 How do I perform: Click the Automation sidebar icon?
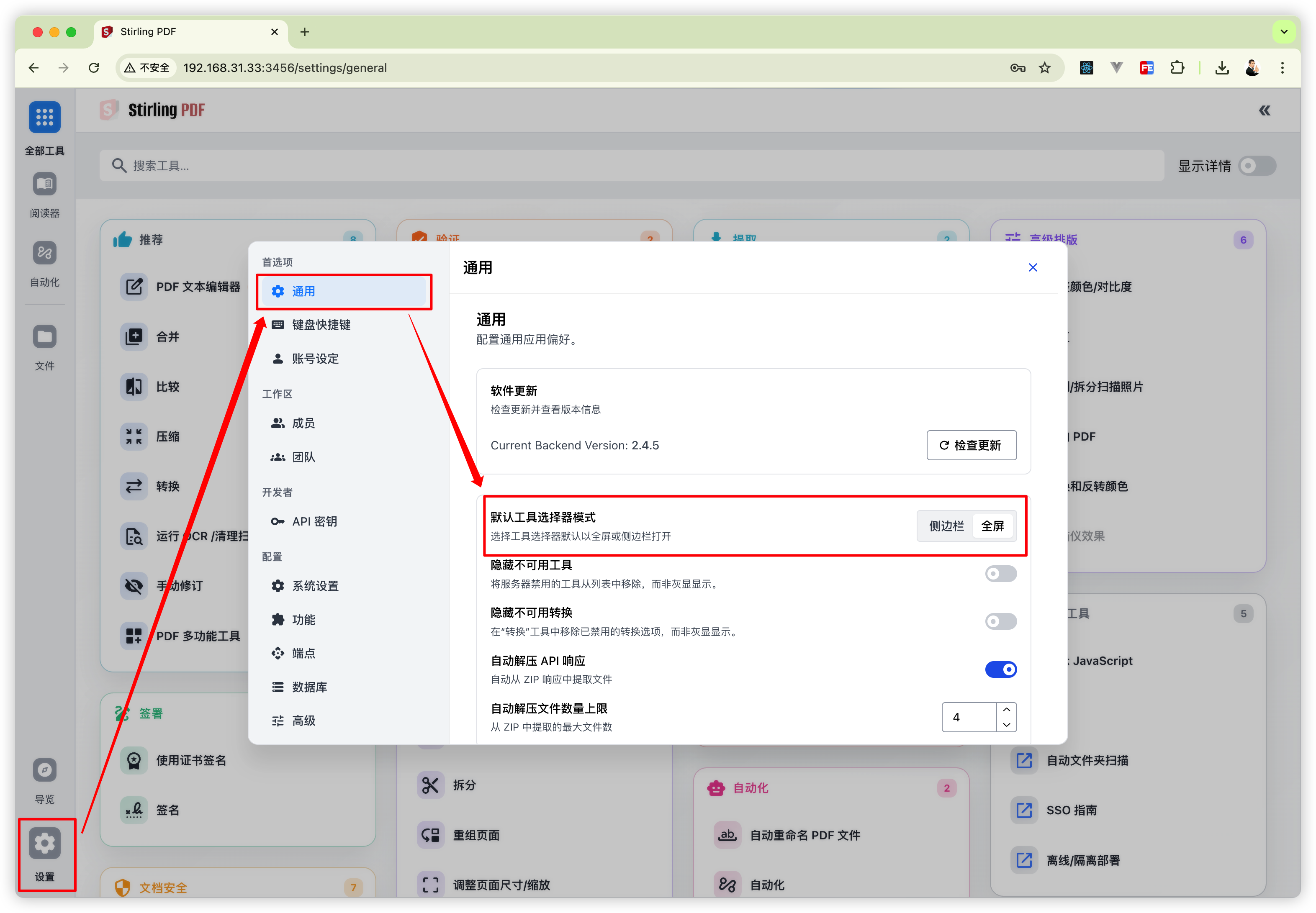[45, 253]
